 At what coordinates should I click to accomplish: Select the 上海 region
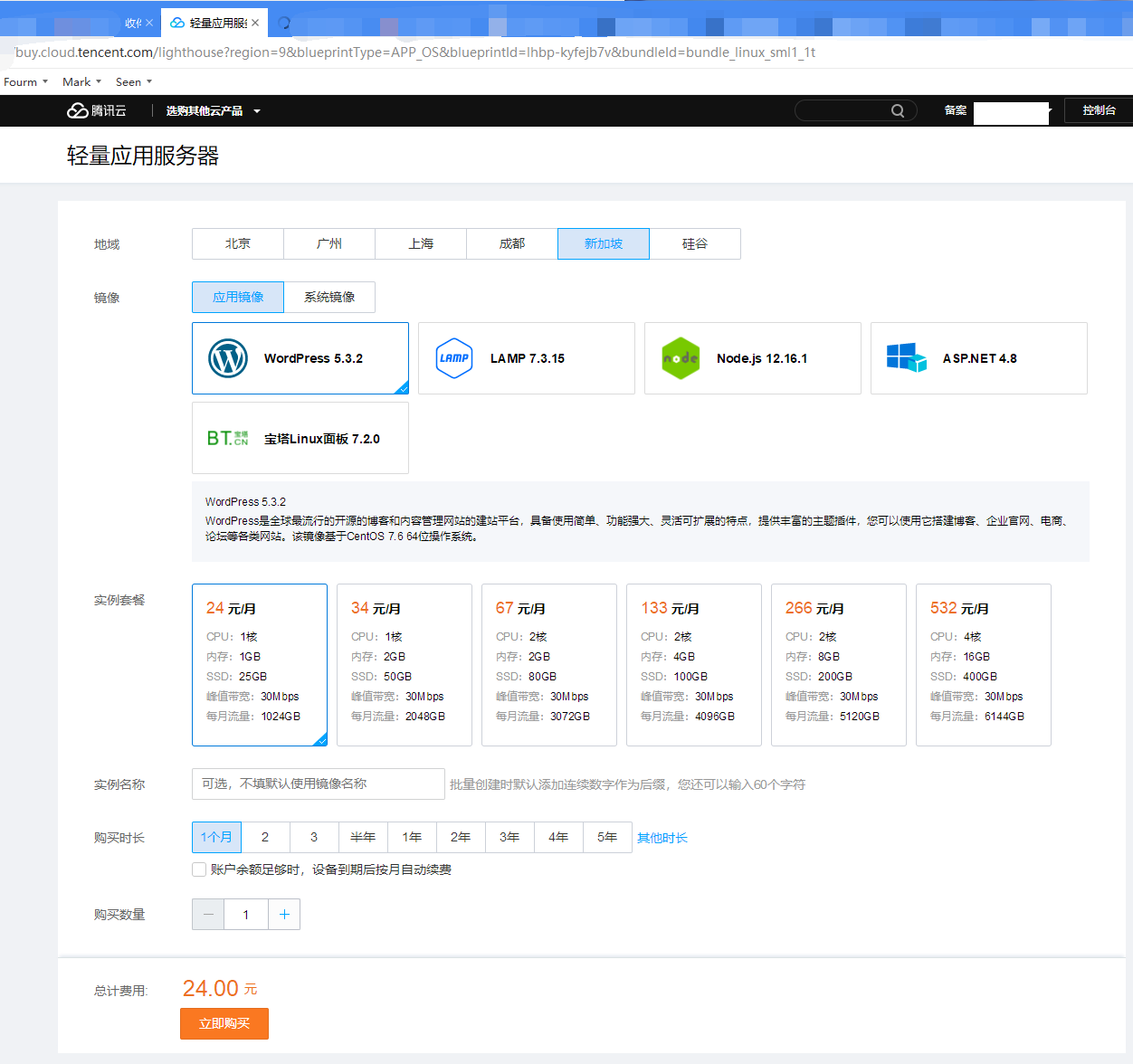pos(421,243)
